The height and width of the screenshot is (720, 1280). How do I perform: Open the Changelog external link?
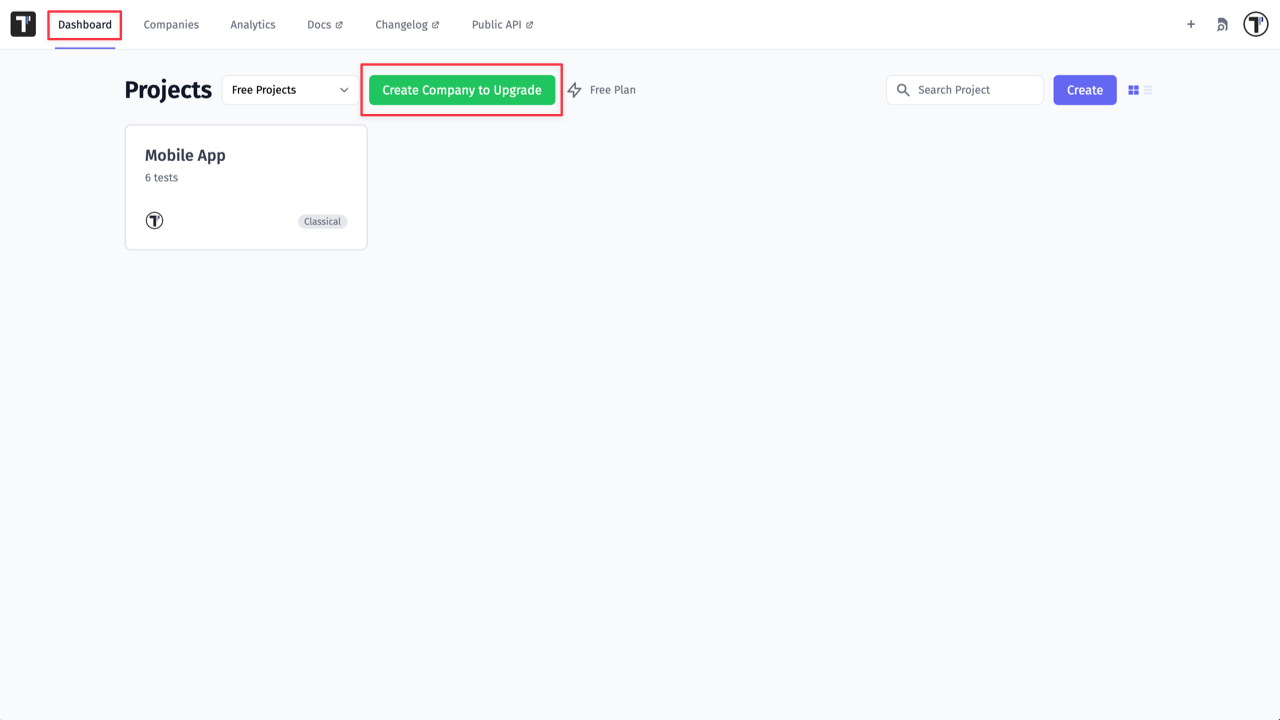click(407, 25)
